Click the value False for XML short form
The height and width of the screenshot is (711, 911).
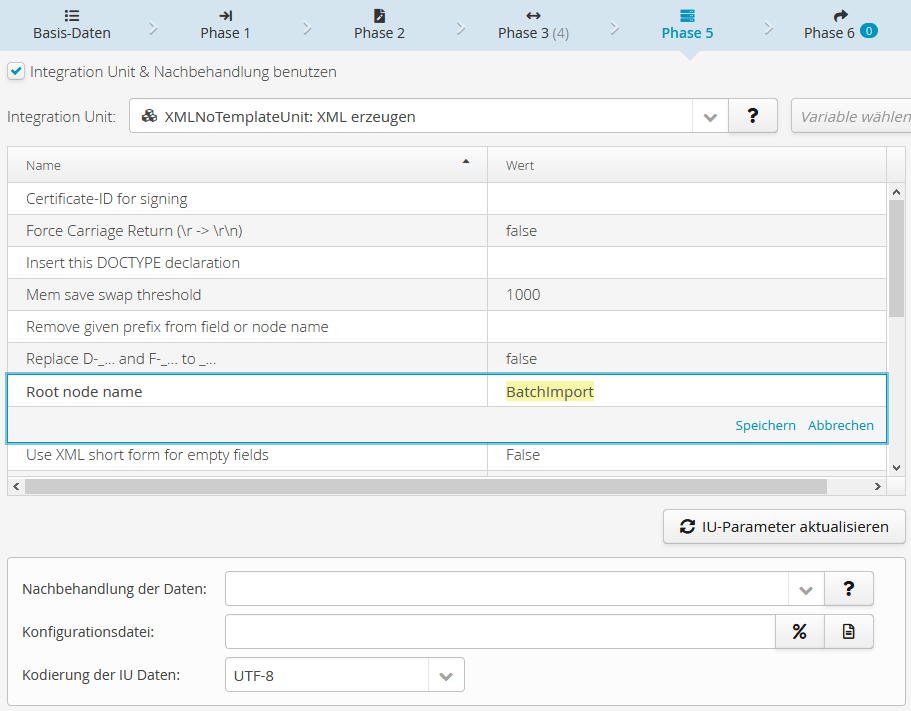(522, 455)
